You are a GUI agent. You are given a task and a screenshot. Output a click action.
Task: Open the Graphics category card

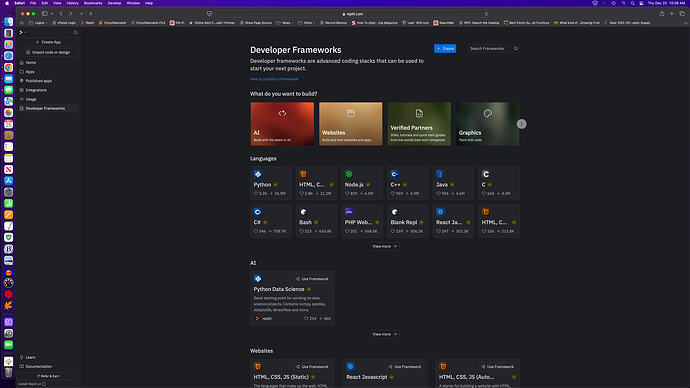(488, 124)
